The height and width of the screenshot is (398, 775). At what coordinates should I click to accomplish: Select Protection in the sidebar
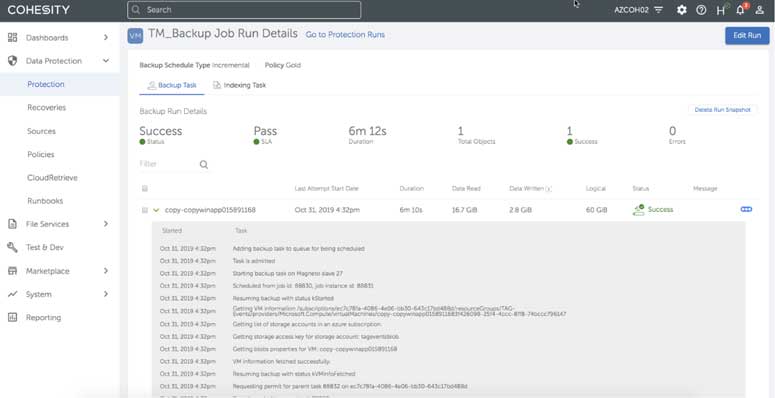point(46,84)
